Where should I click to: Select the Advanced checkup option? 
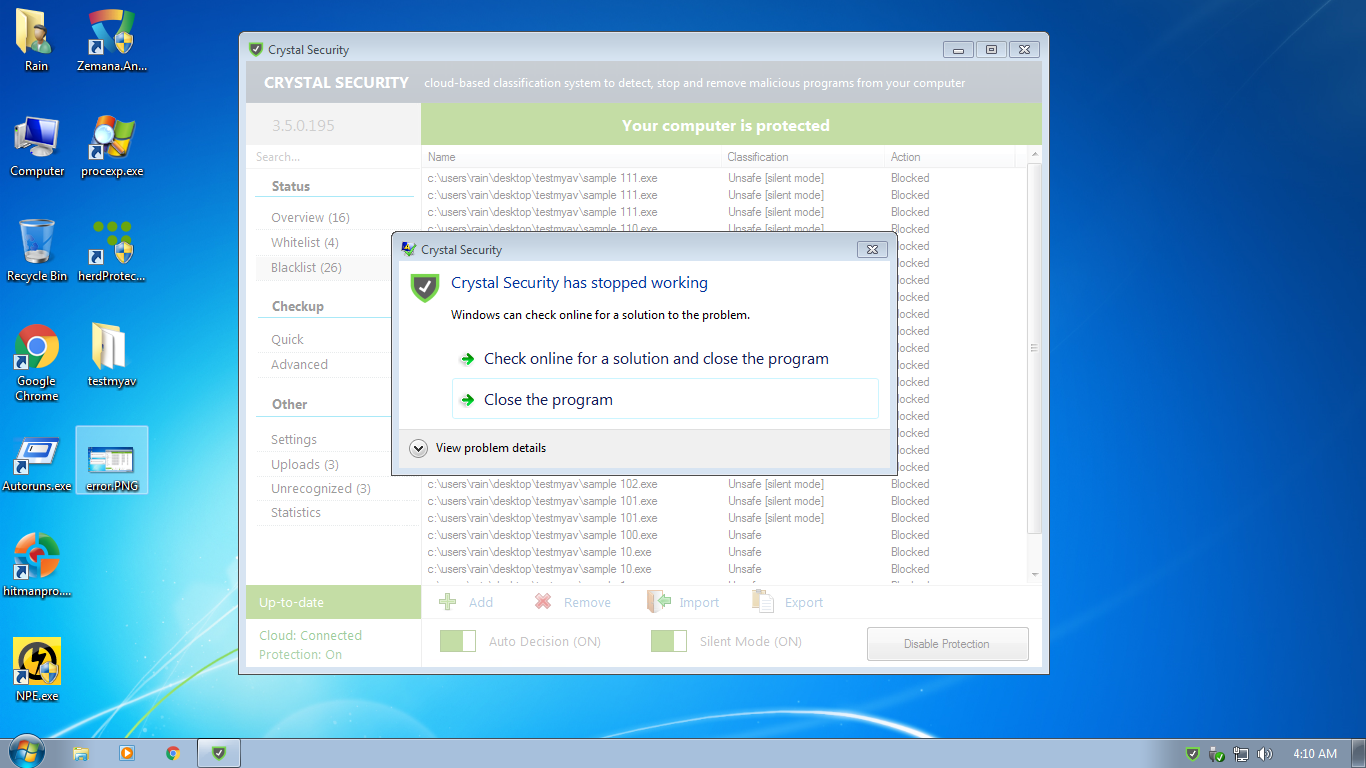tap(299, 365)
